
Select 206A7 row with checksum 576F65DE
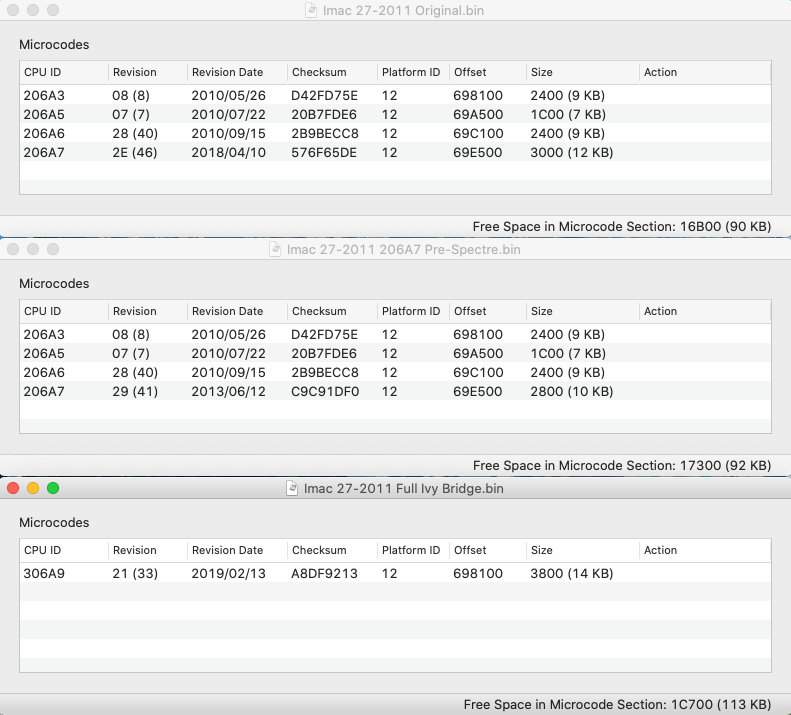coord(396,152)
